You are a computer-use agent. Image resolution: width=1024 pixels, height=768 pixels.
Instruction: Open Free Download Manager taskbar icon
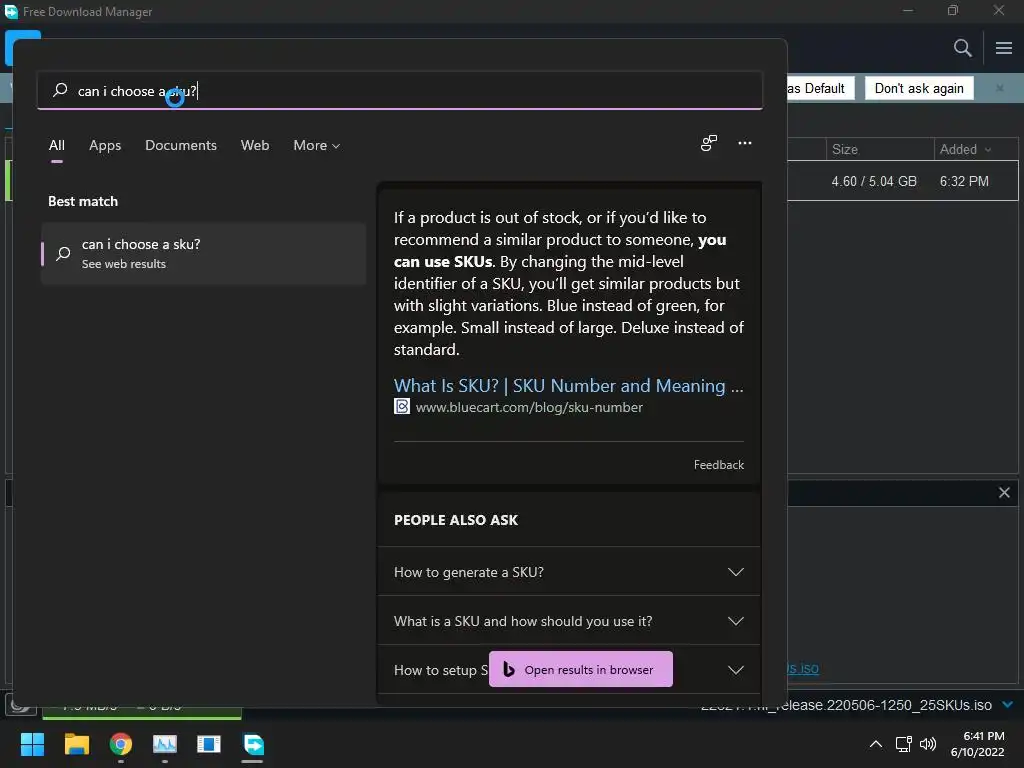tap(253, 744)
